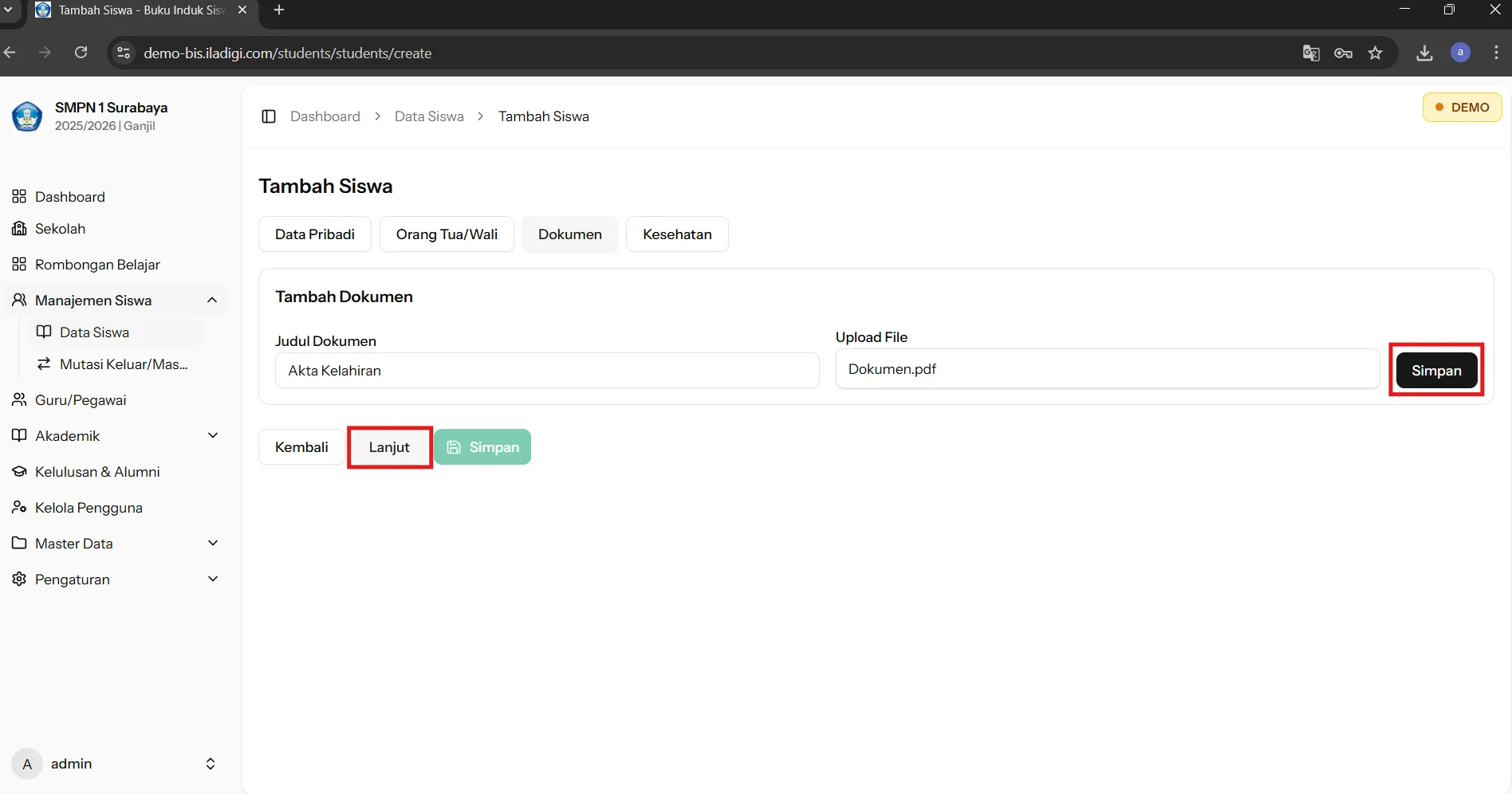Click the Tambah Siswa breadcrumb text
Image resolution: width=1512 pixels, height=794 pixels.
coord(544,116)
